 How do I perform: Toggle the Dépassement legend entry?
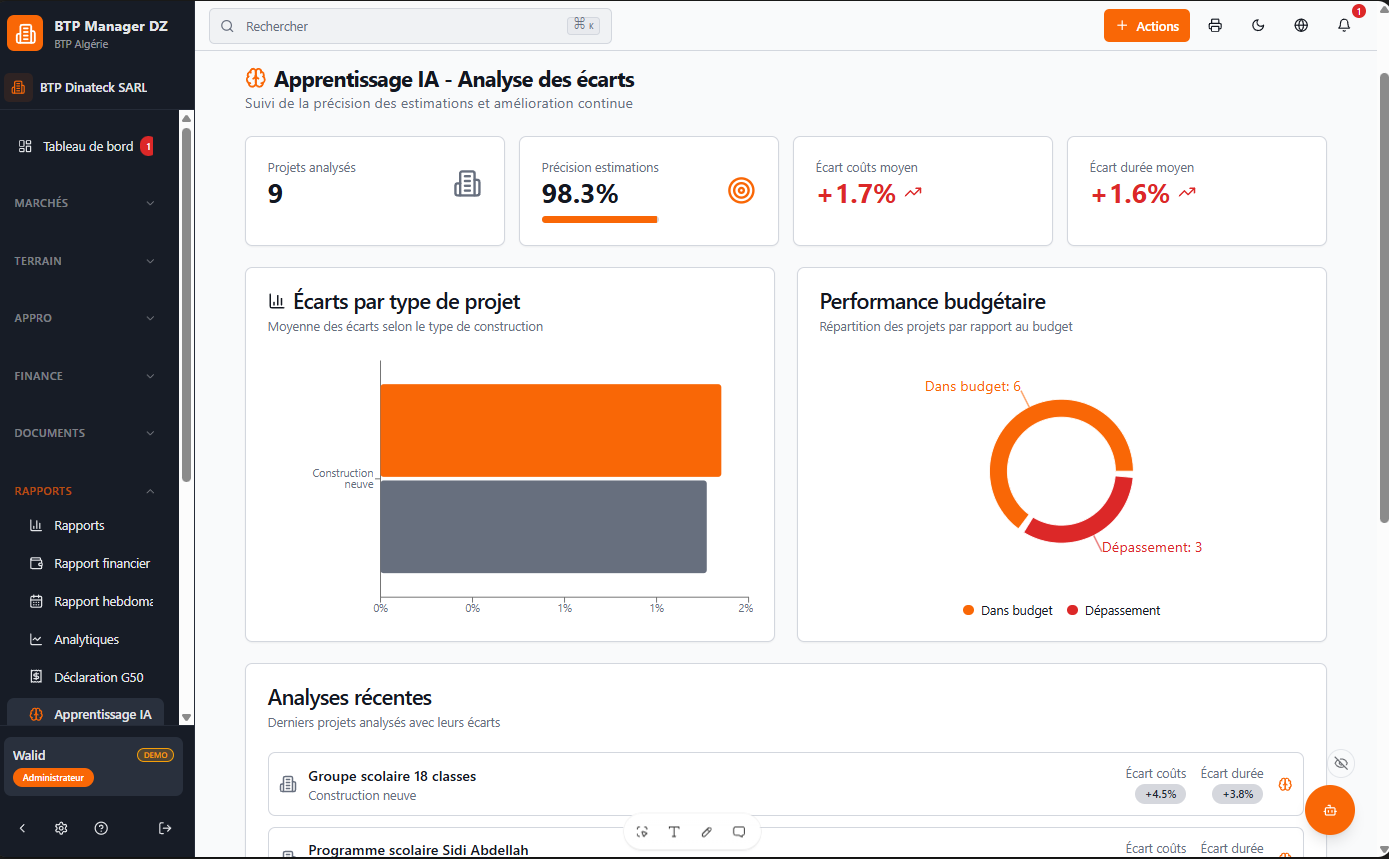click(1114, 611)
